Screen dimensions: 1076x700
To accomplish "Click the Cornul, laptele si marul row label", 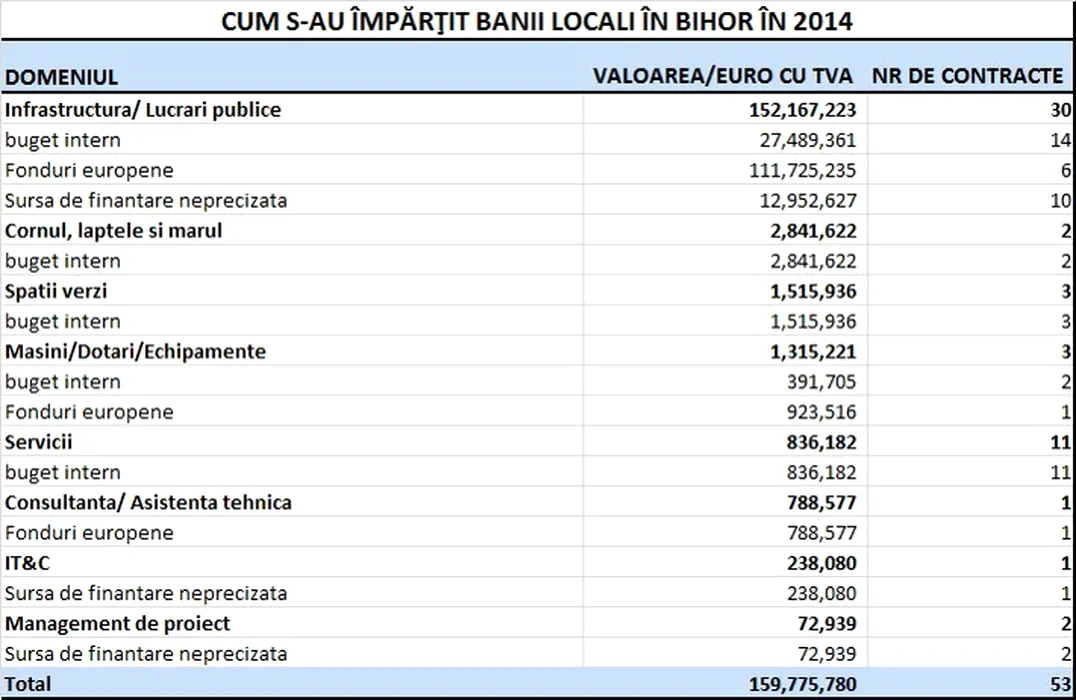I will coord(113,231).
